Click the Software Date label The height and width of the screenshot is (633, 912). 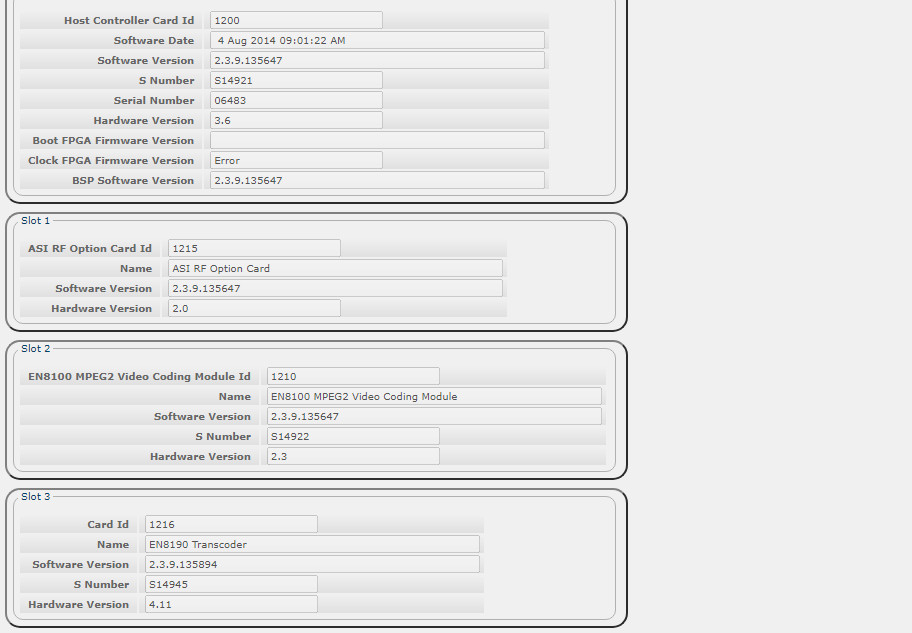(x=154, y=40)
